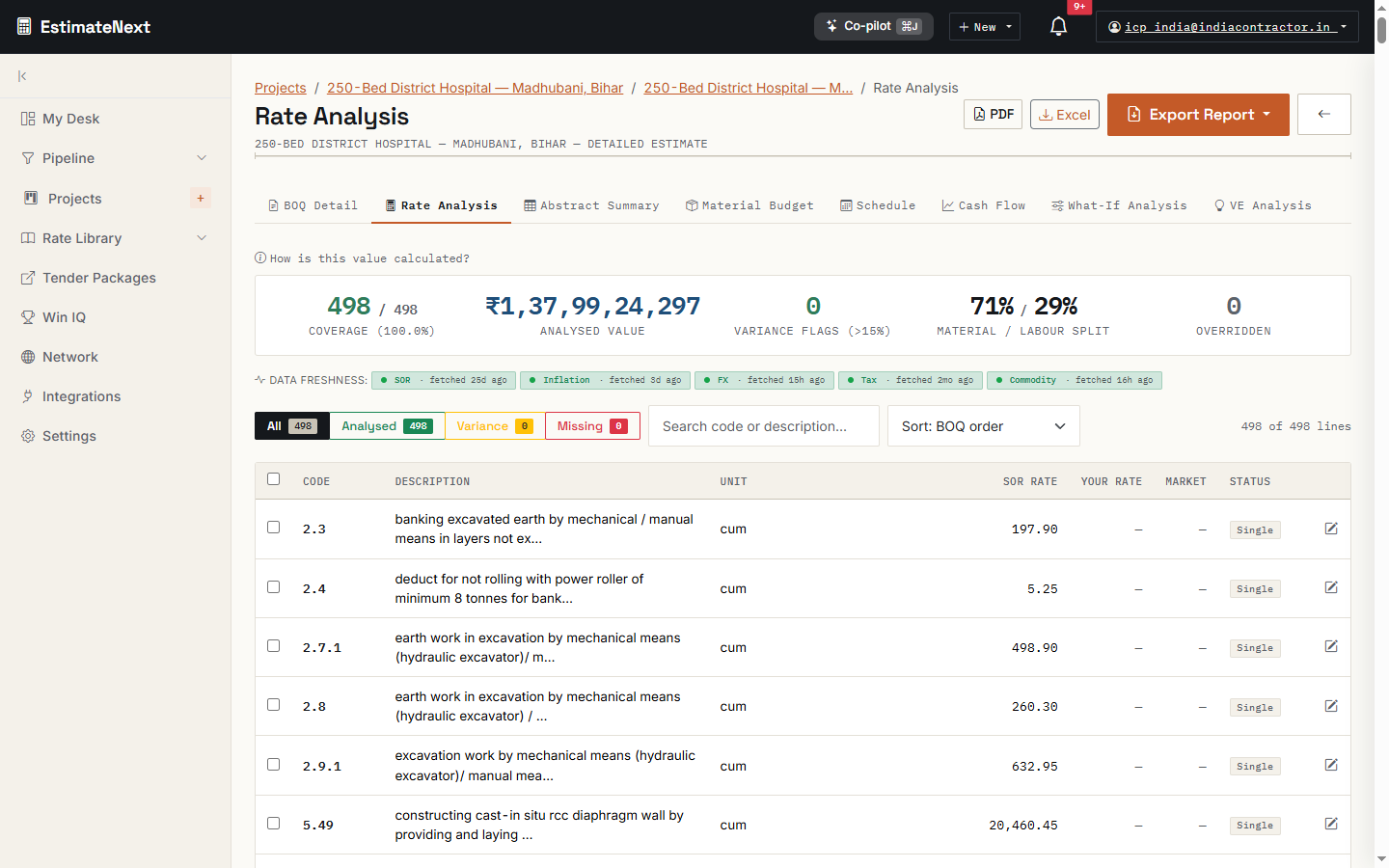Switch to the What-If Analysis tab
This screenshot has height=868, width=1389.
[1119, 205]
